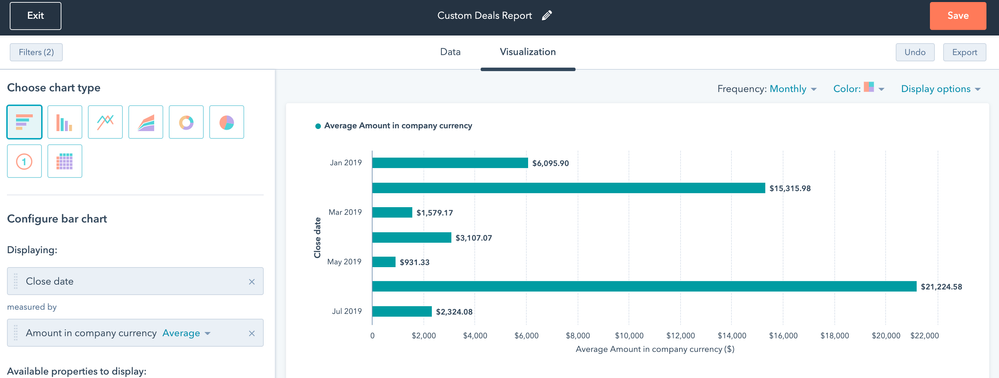Open the Average aggregation dropdown
999x378 pixels.
click(187, 333)
